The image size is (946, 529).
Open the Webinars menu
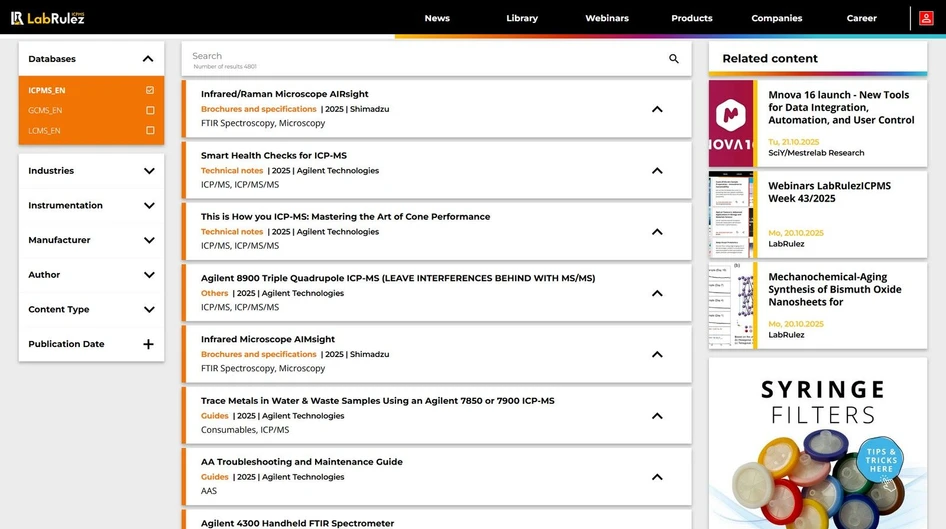click(607, 18)
